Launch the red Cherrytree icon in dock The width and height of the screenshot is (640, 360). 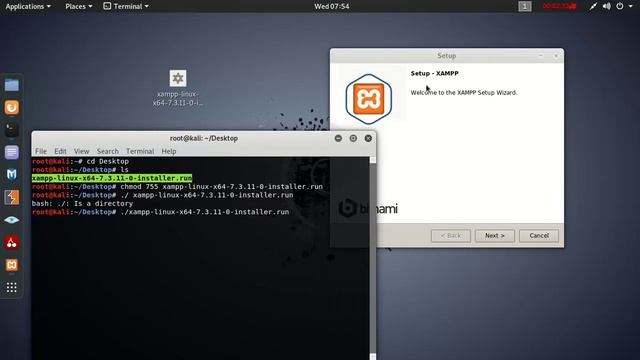click(11, 242)
